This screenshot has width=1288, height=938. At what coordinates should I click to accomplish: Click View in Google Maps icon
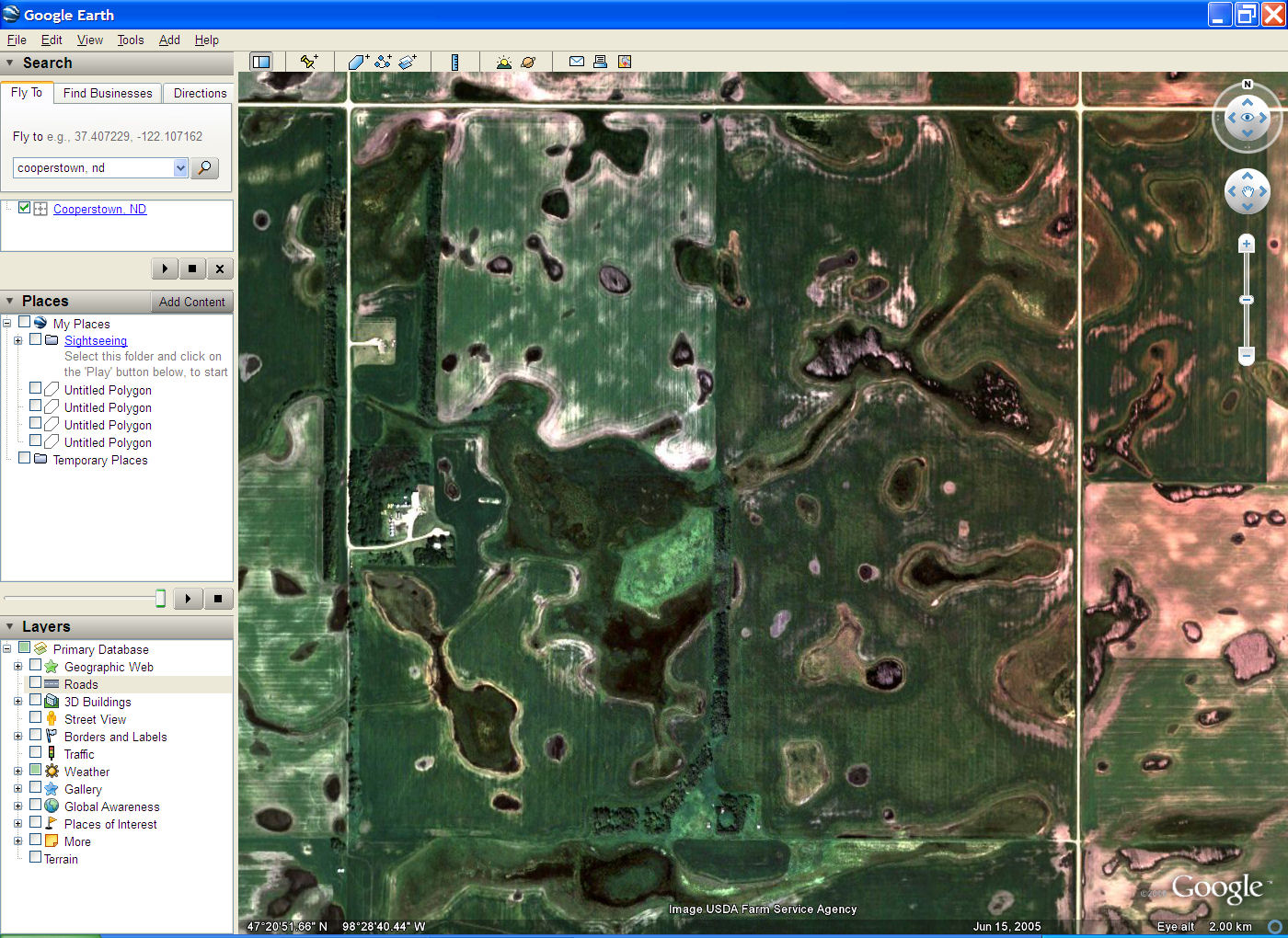coord(625,62)
